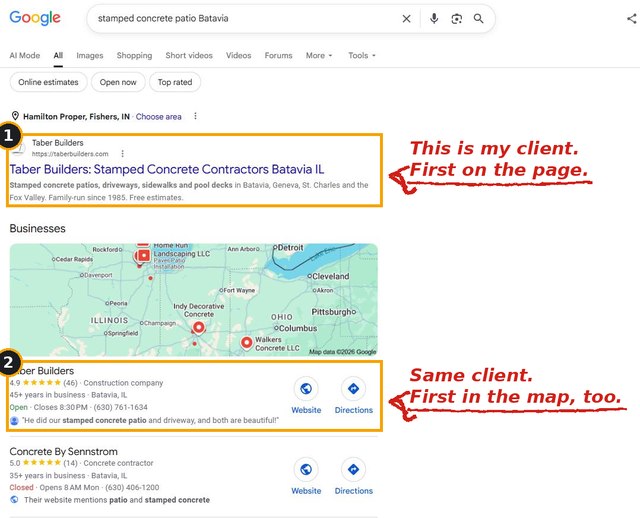Switch to AI Mode tab
The width and height of the screenshot is (640, 518).
click(x=25, y=56)
